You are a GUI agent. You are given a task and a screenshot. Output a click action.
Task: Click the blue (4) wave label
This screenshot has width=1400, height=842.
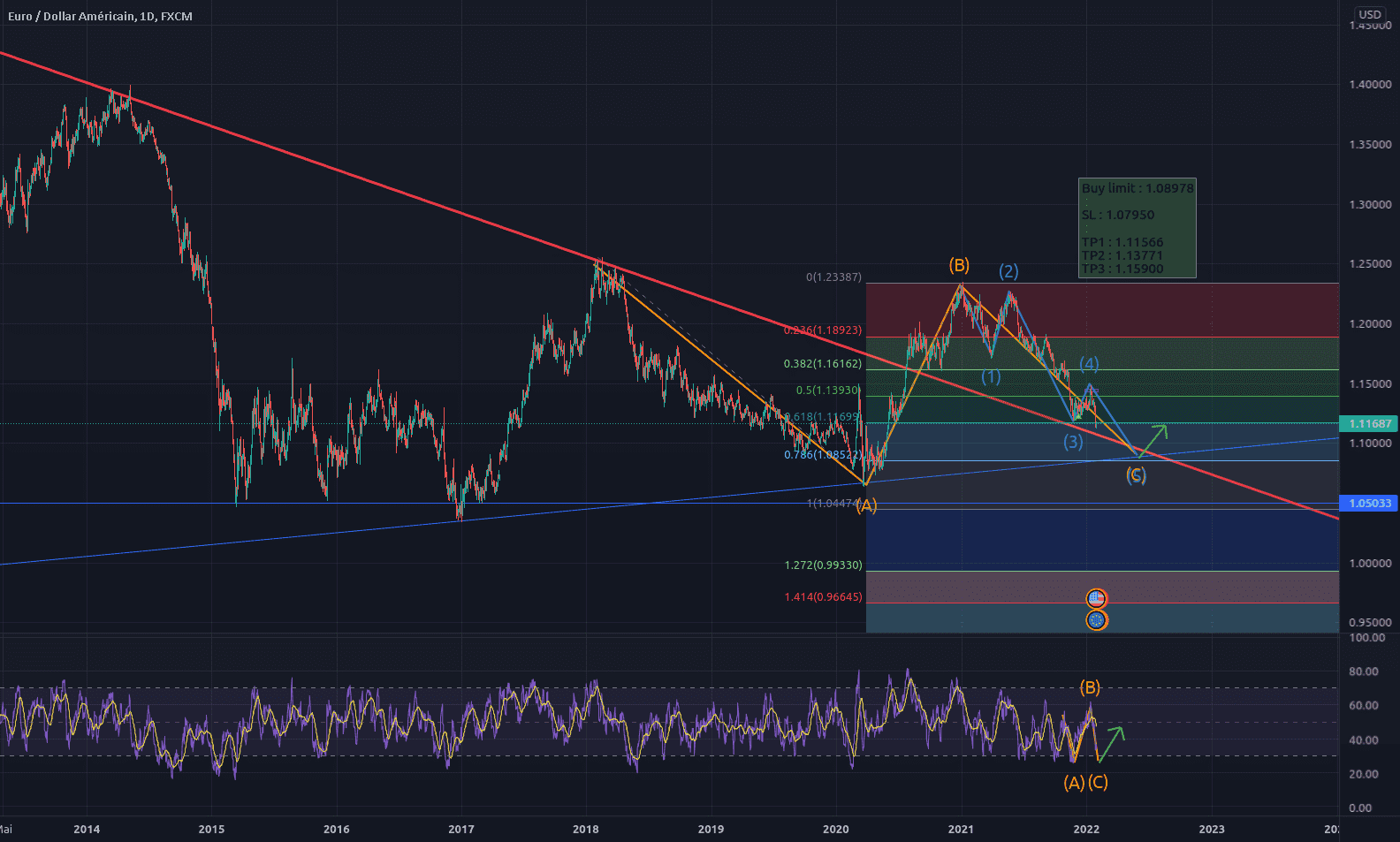pyautogui.click(x=1089, y=364)
